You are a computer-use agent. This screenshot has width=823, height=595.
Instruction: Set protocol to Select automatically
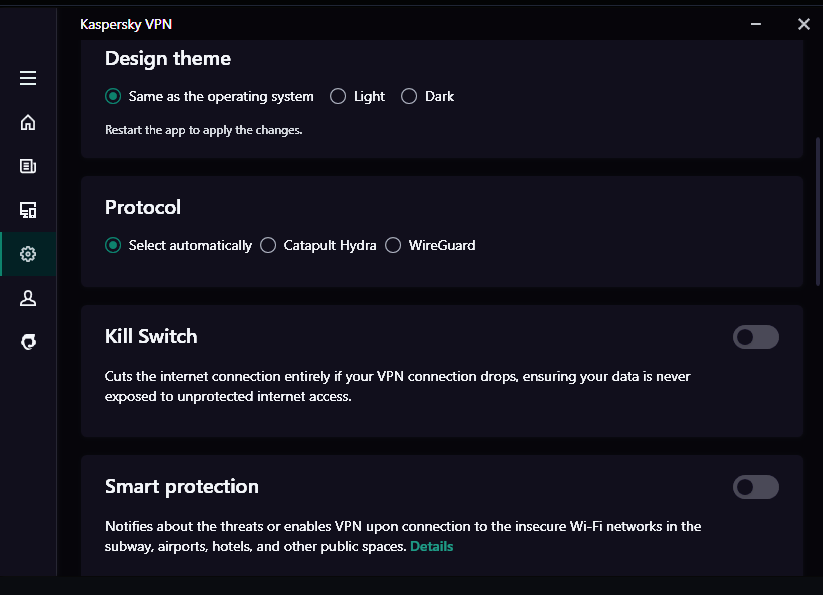(x=113, y=245)
